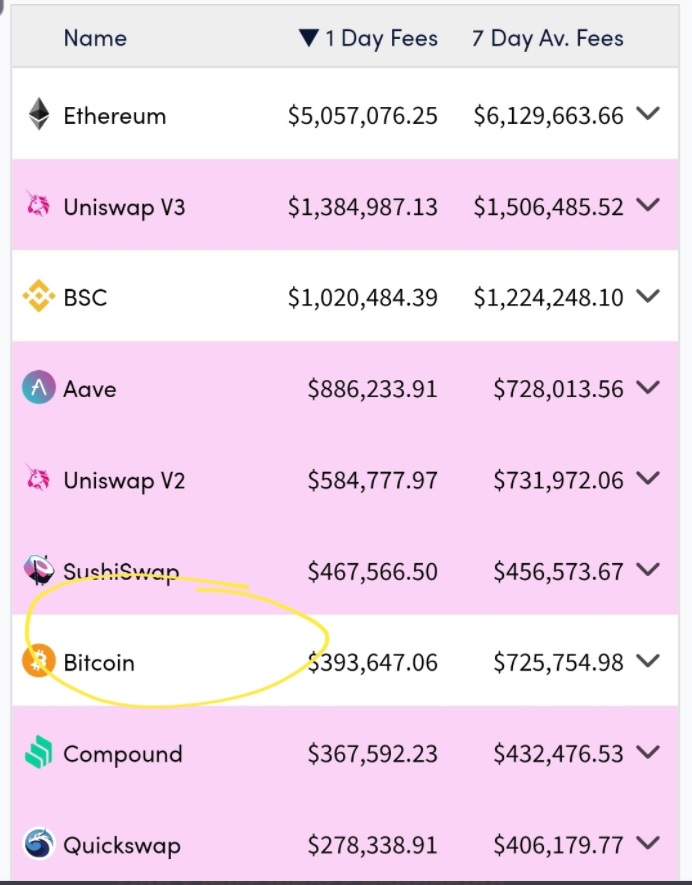692x885 pixels.
Task: Sort by 7 Day Av. Fees column
Action: pyautogui.click(x=548, y=38)
